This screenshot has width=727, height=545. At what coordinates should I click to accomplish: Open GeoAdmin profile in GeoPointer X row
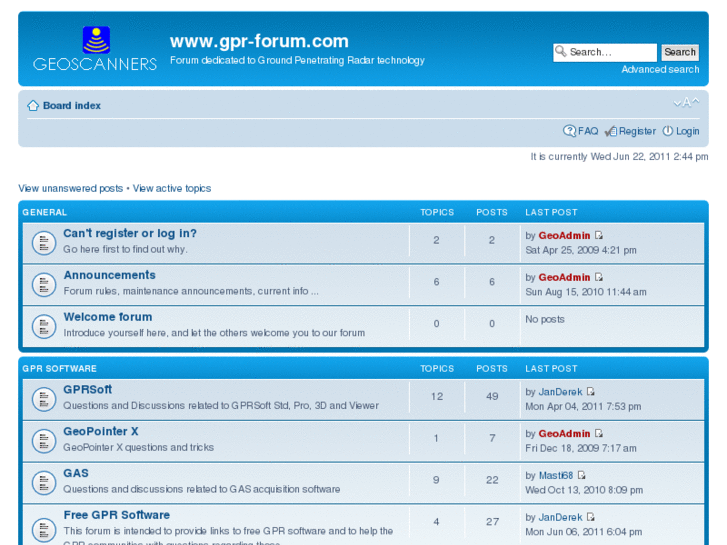(x=564, y=434)
